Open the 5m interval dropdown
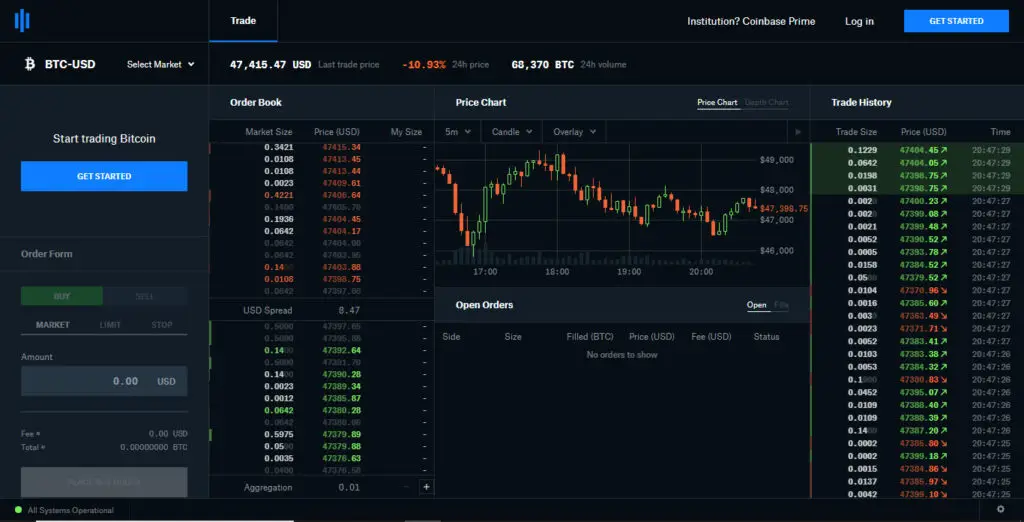1024x522 pixels. [x=458, y=132]
